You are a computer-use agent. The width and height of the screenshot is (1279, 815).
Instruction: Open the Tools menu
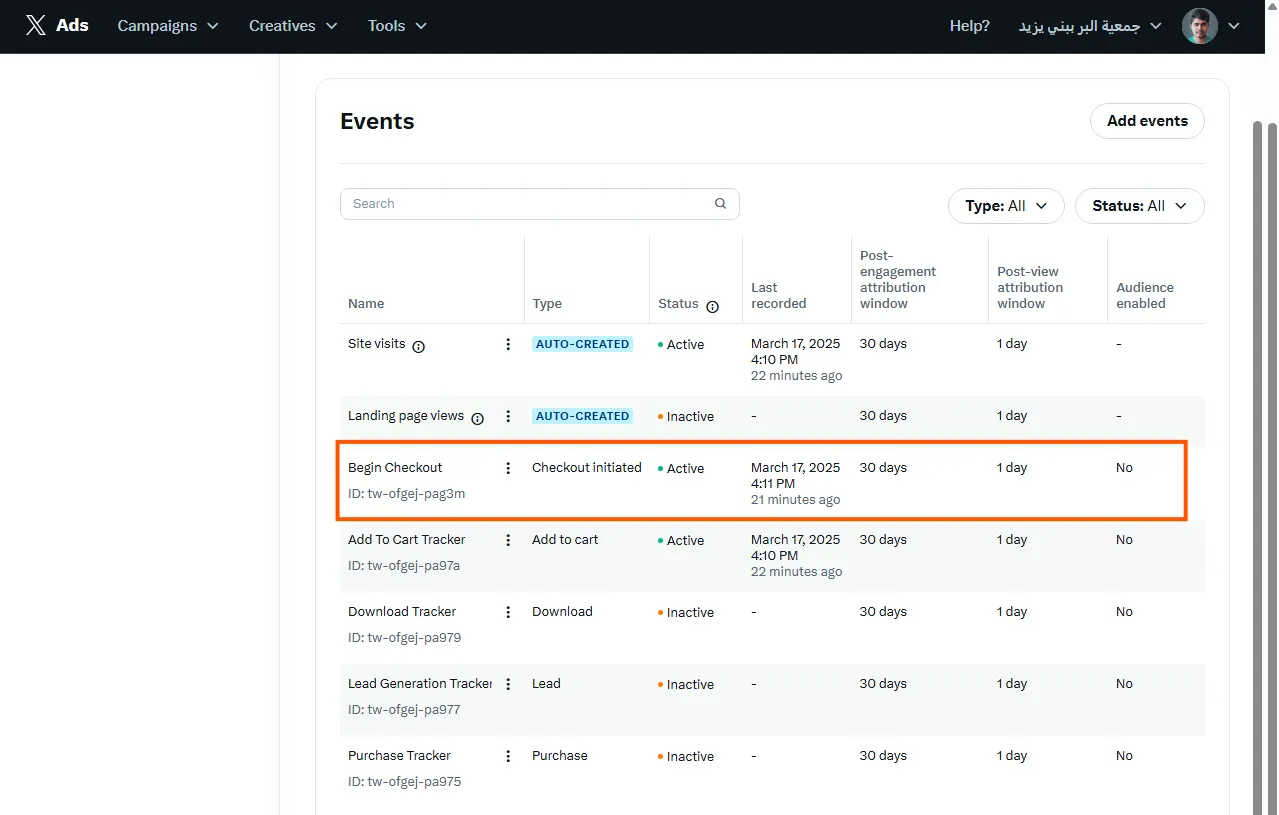(397, 26)
